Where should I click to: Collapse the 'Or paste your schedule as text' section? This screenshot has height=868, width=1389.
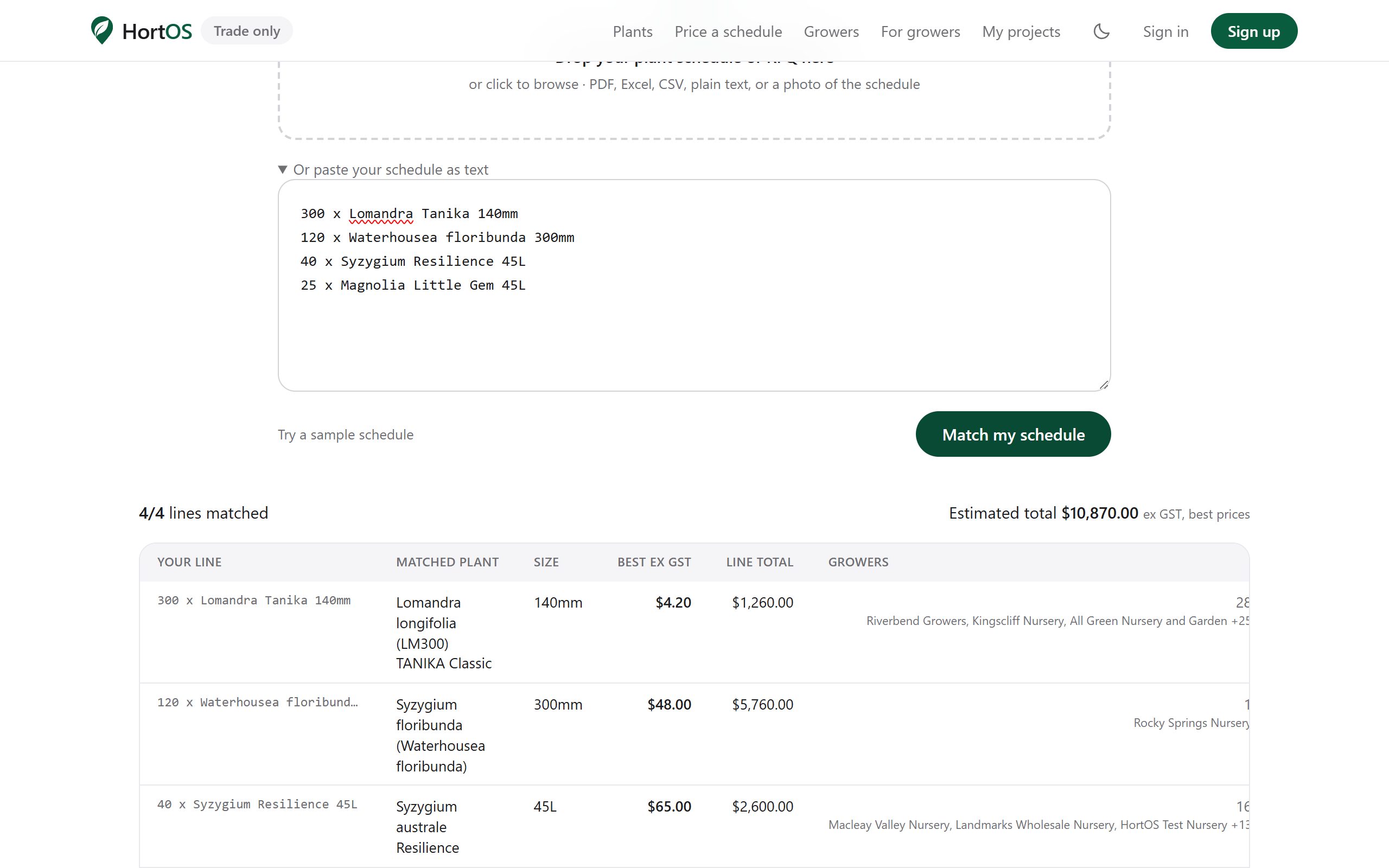pos(383,169)
